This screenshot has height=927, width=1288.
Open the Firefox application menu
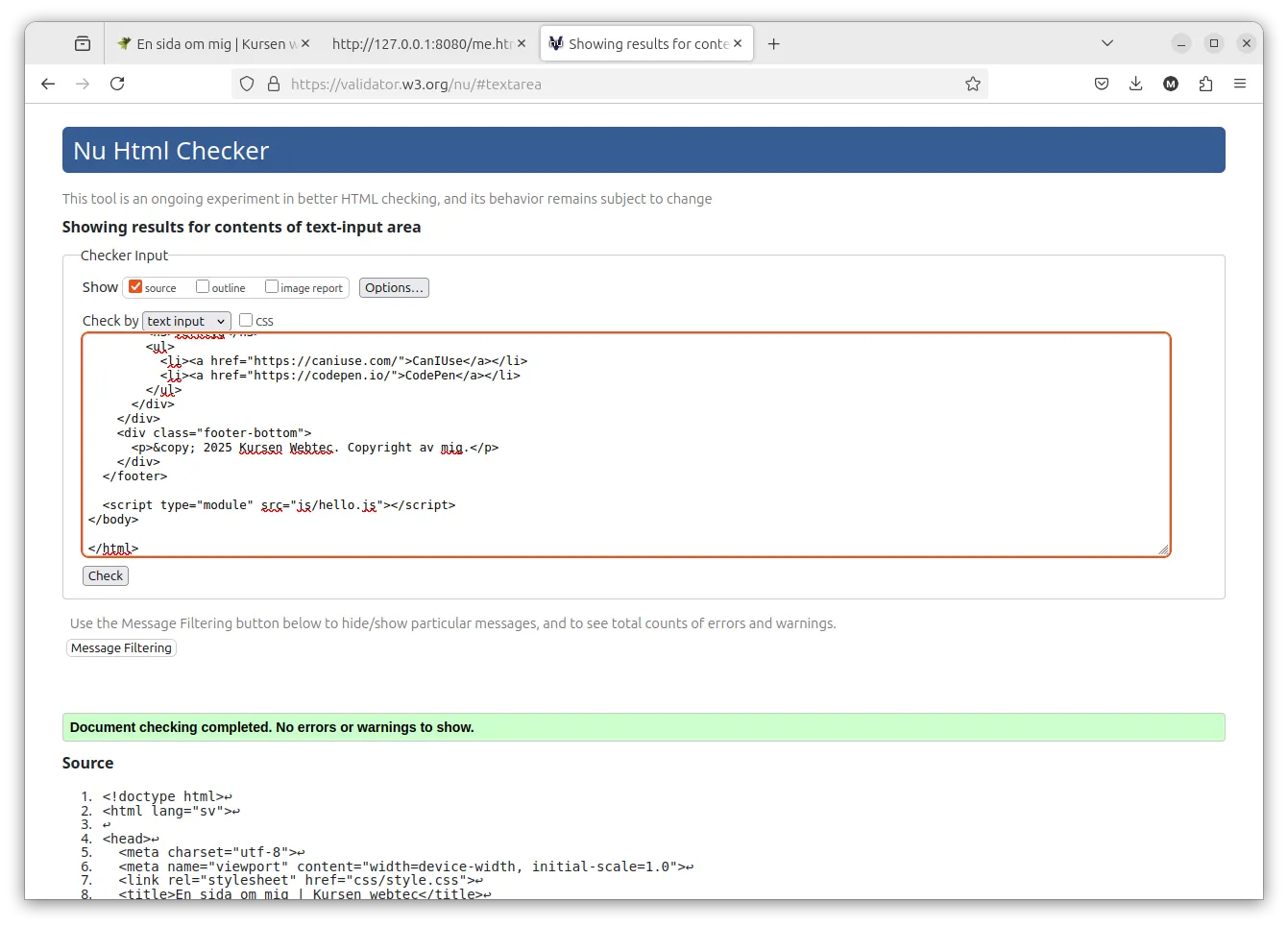pyautogui.click(x=1240, y=84)
